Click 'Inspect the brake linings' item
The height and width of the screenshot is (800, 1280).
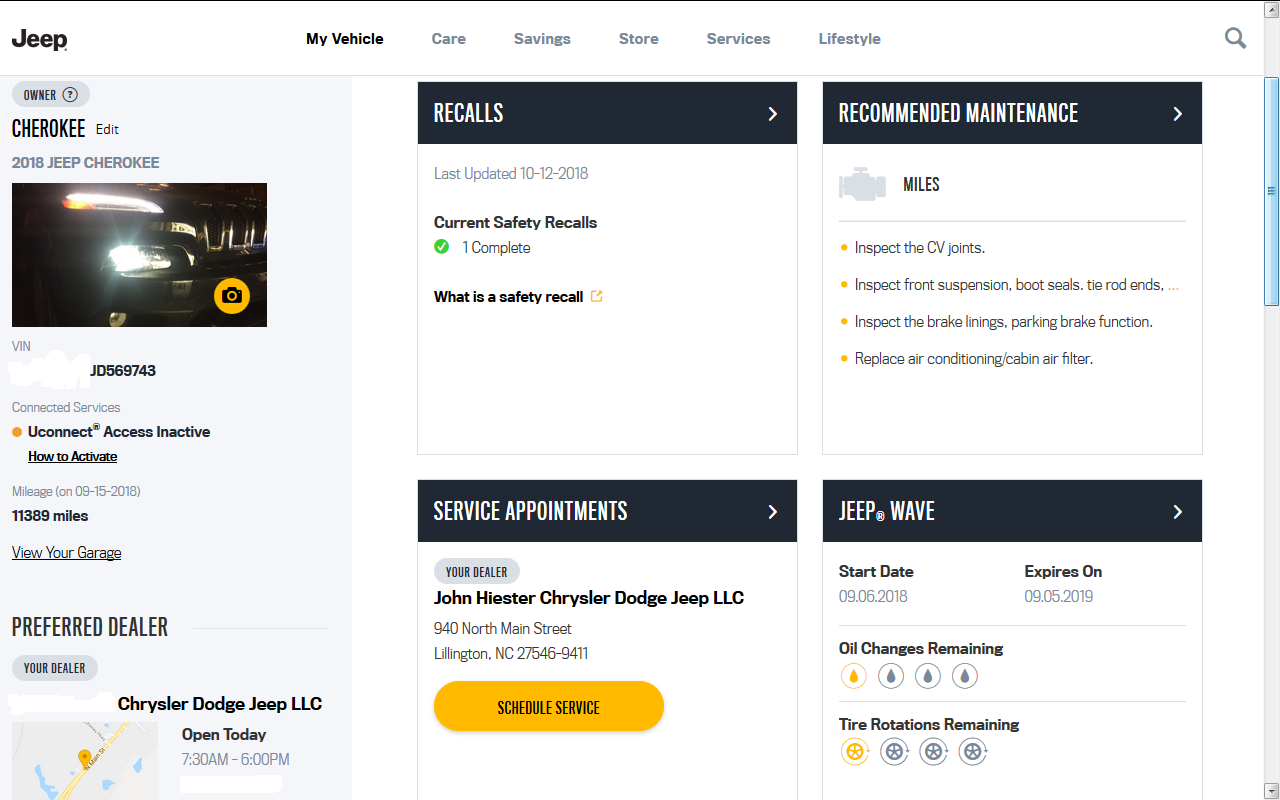pyautogui.click(x=1004, y=322)
